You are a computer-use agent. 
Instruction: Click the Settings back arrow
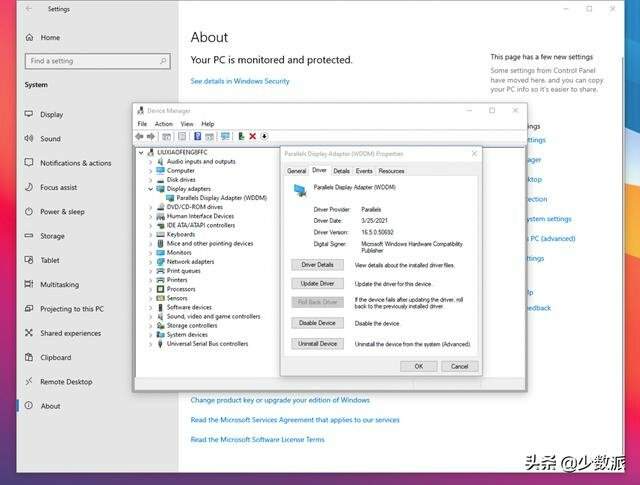coord(29,9)
